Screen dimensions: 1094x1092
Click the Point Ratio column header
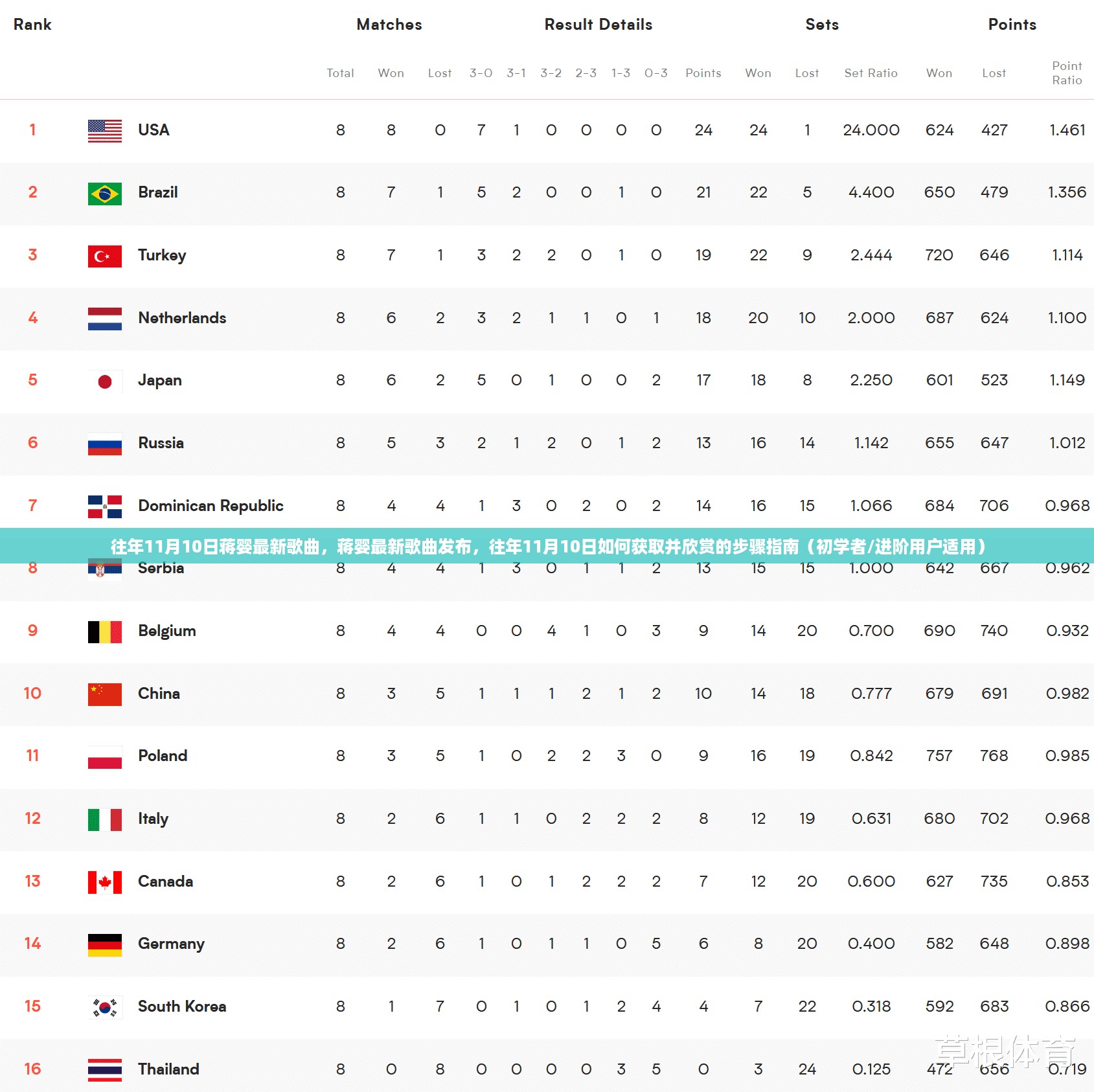point(1066,73)
